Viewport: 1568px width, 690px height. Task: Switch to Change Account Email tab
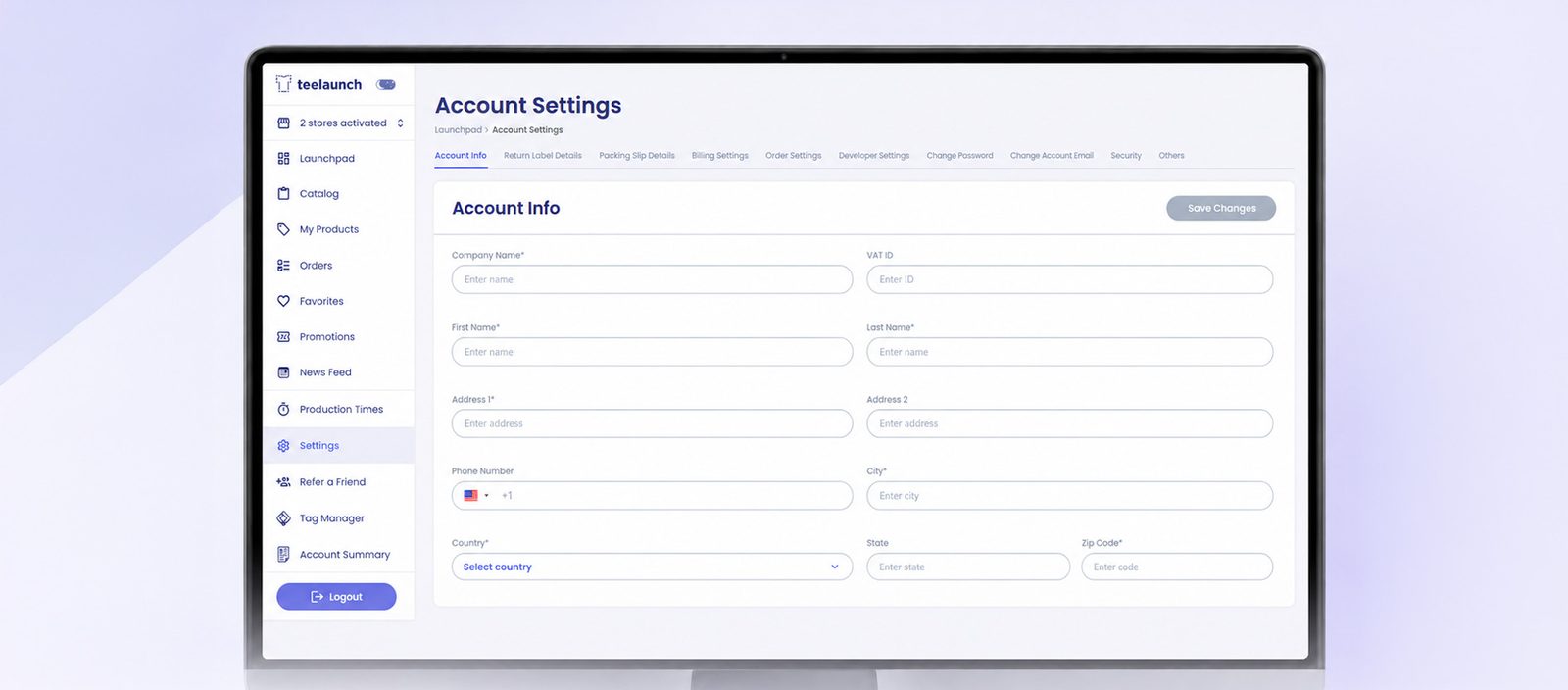pos(1052,156)
